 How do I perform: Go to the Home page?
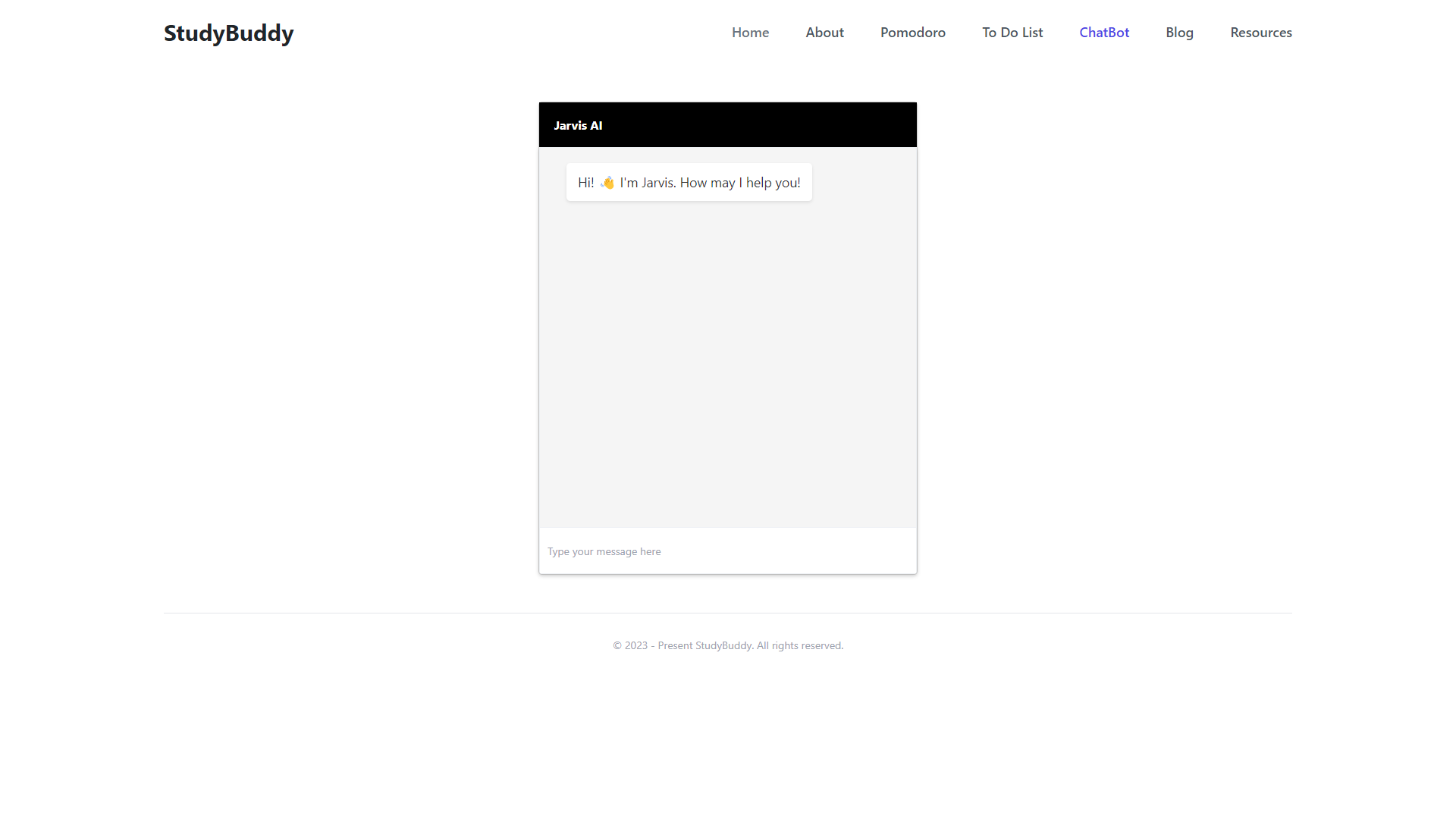[750, 33]
